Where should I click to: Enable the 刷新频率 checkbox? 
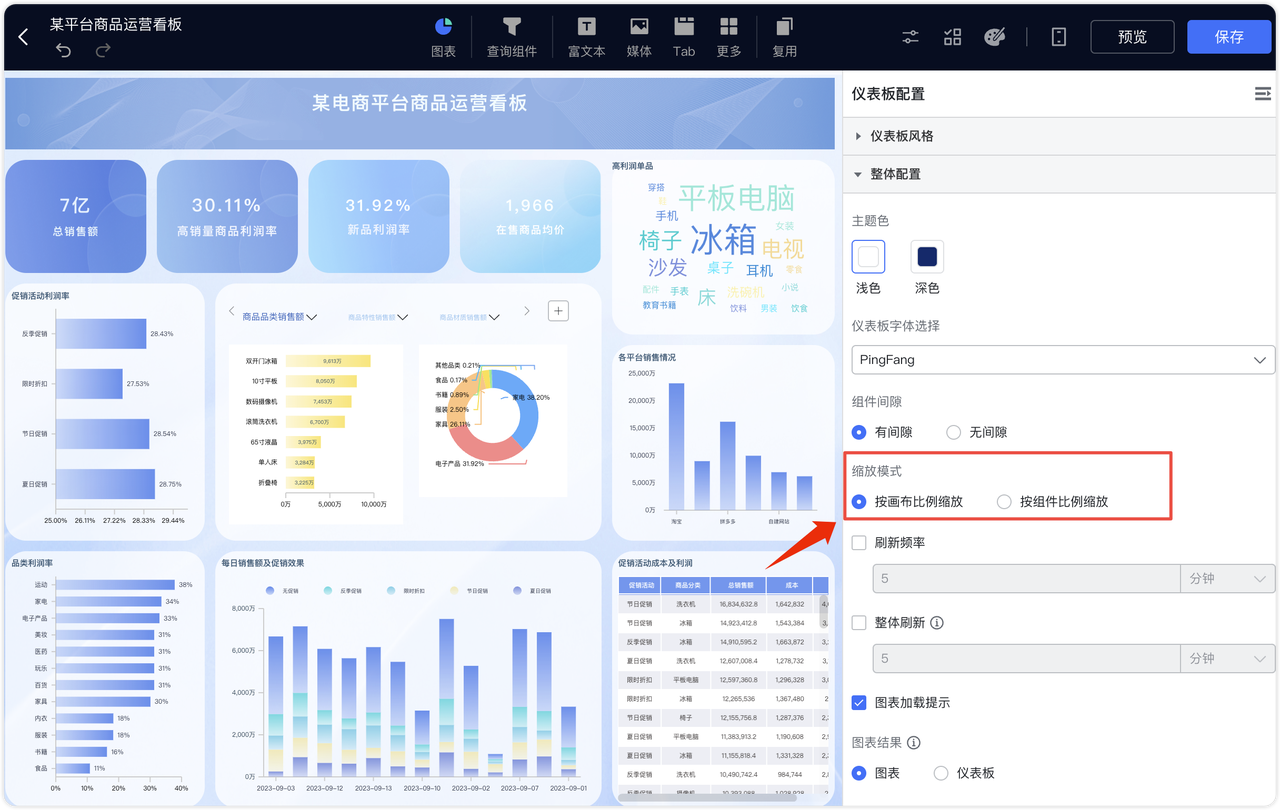[859, 543]
